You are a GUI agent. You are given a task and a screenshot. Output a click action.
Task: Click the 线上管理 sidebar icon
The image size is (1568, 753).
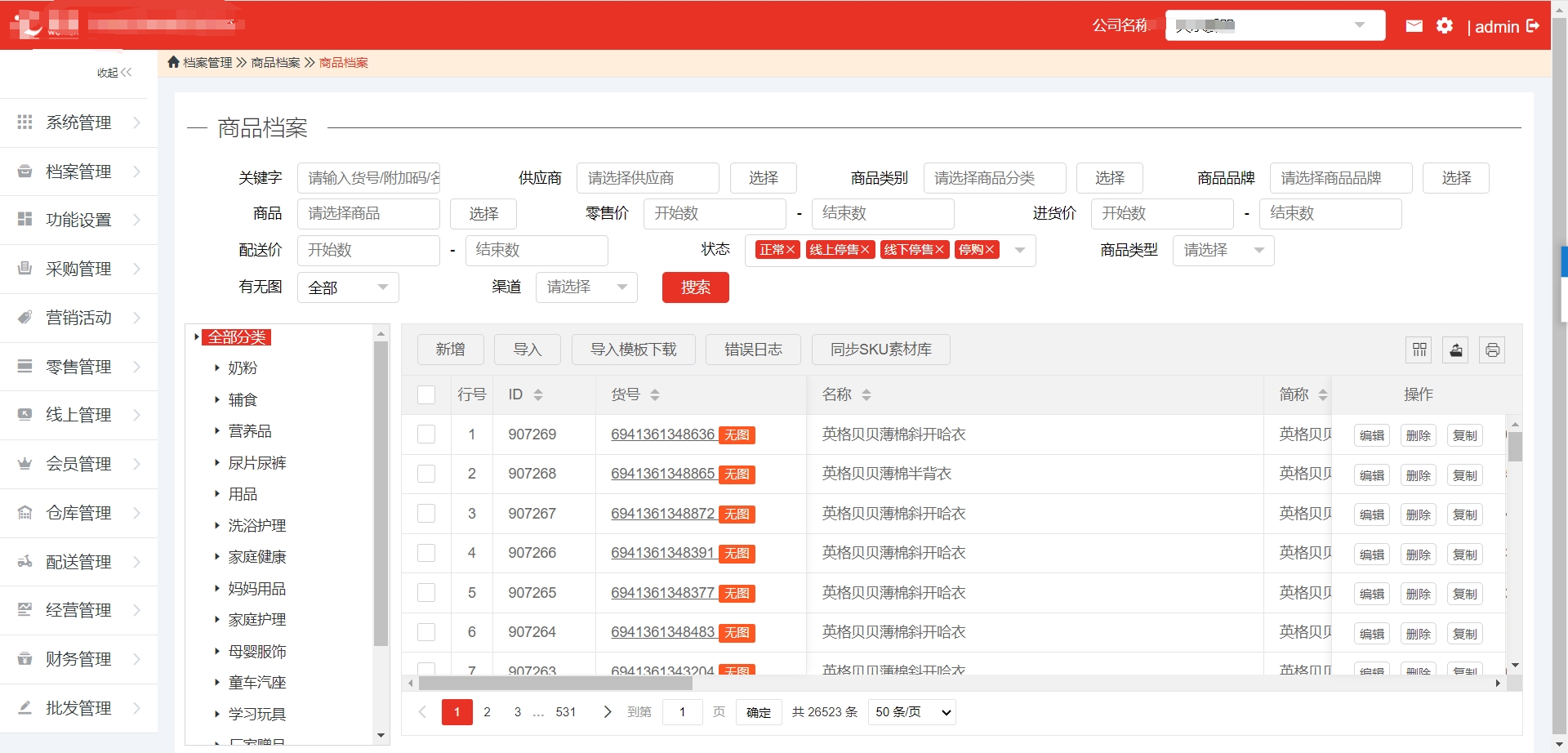point(24,414)
